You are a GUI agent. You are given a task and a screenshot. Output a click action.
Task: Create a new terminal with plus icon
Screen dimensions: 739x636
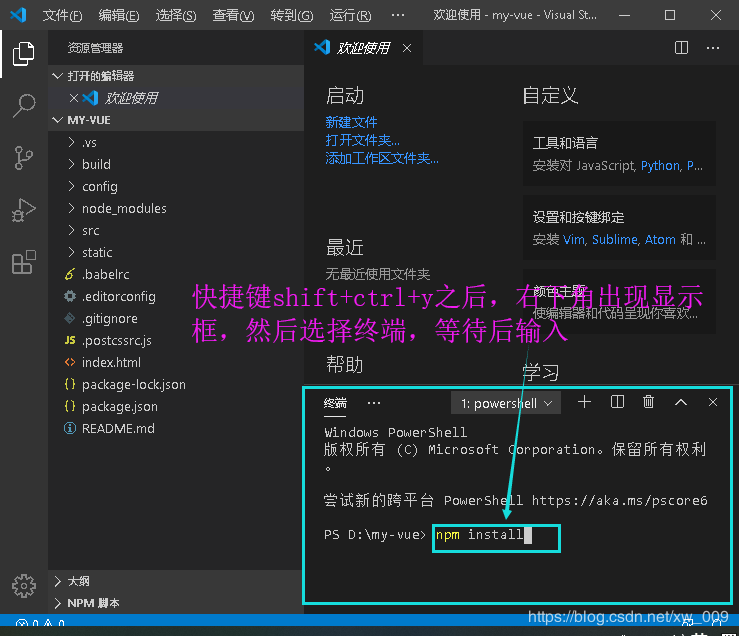(584, 402)
